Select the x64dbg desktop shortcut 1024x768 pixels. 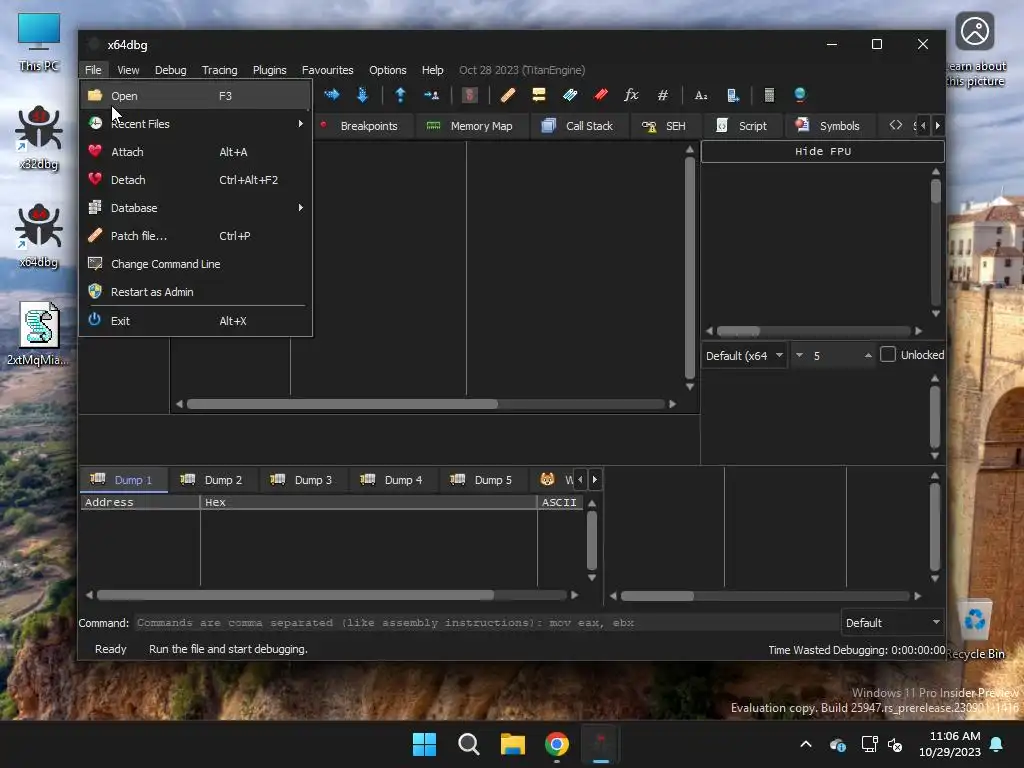click(39, 236)
